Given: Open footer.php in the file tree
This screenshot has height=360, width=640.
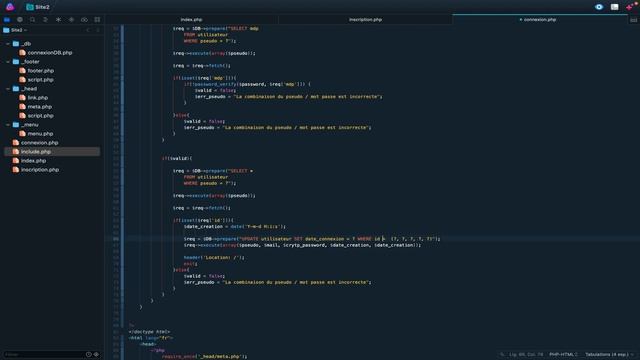Looking at the screenshot, I should pos(41,71).
